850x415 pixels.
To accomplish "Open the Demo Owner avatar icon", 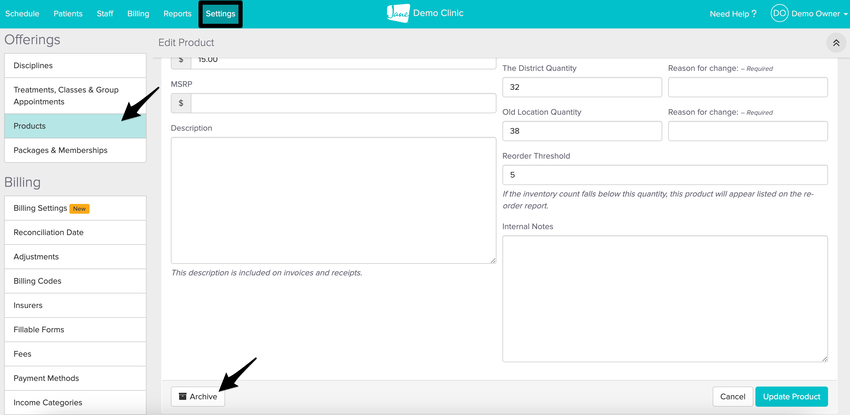I will click(x=779, y=14).
